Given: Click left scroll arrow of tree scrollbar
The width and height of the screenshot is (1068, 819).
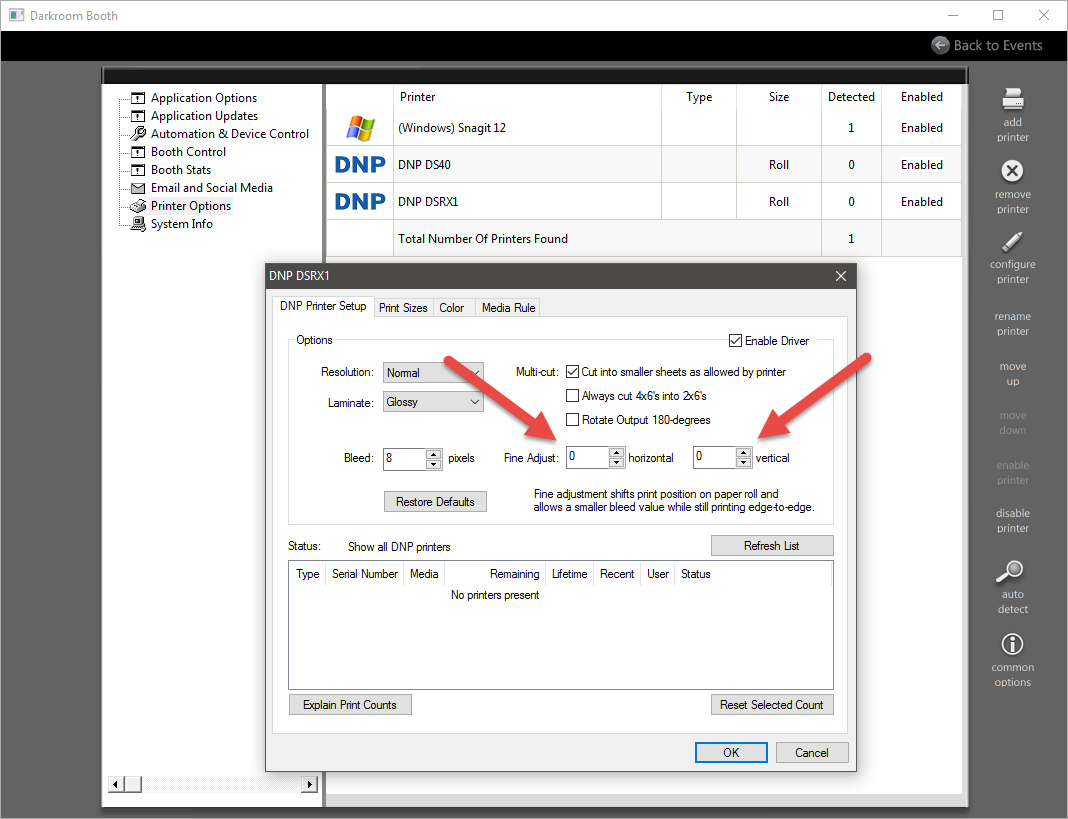Looking at the screenshot, I should pyautogui.click(x=116, y=784).
